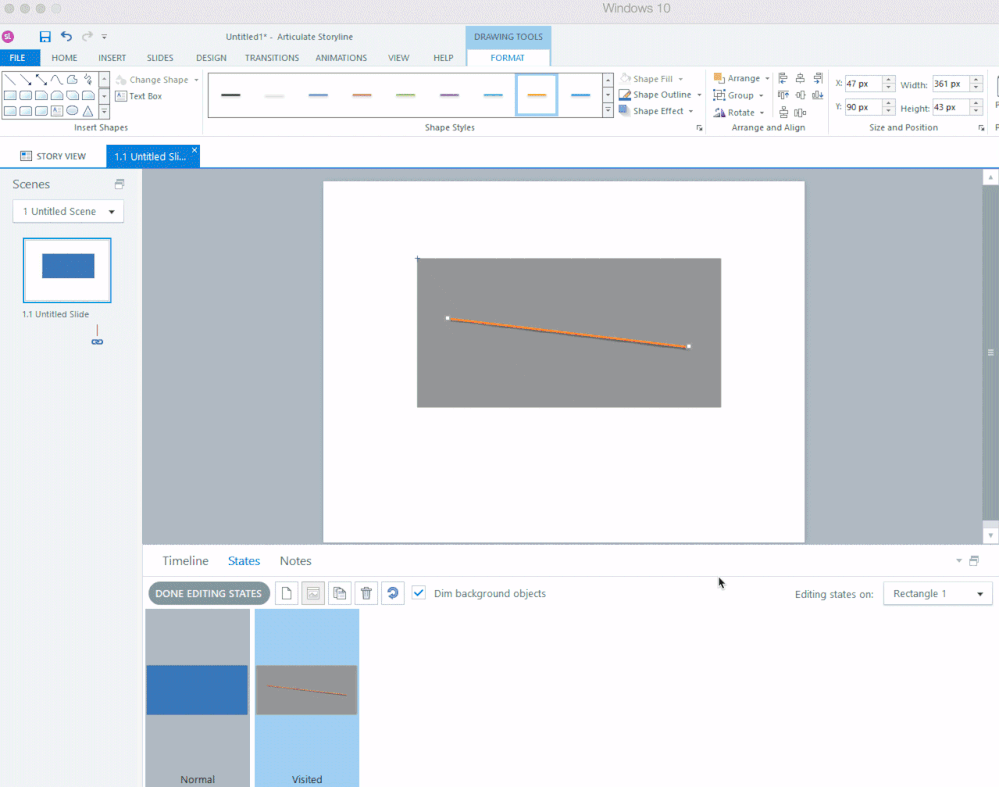This screenshot has width=999, height=787.
Task: Click the Save icon in quick access toolbar
Action: pyautogui.click(x=45, y=37)
